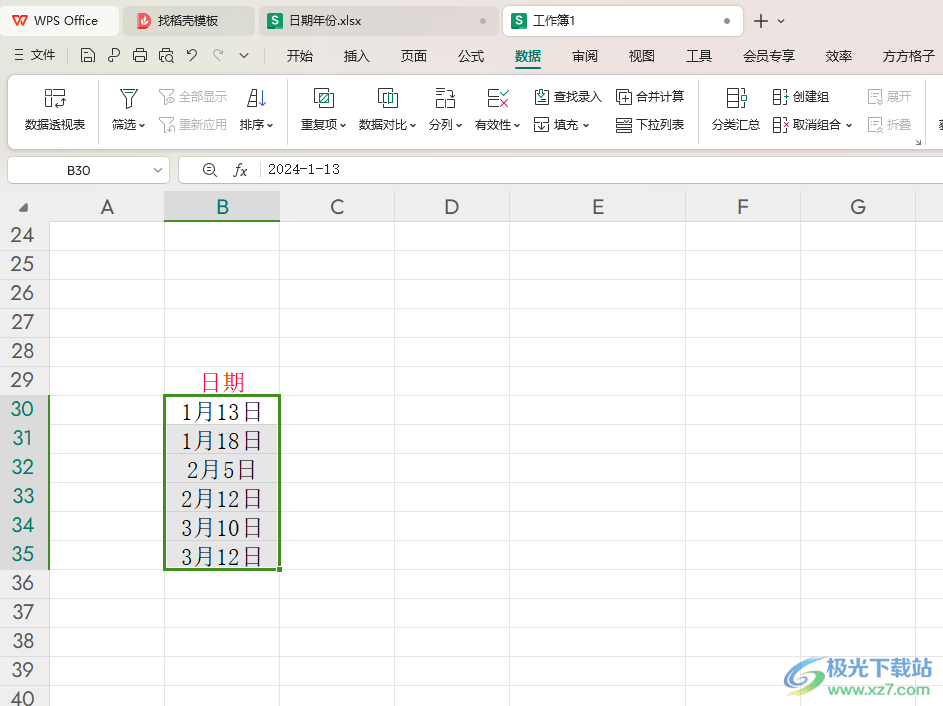Open the tab list chevron next to plus
This screenshot has height=706, width=943.
click(781, 21)
